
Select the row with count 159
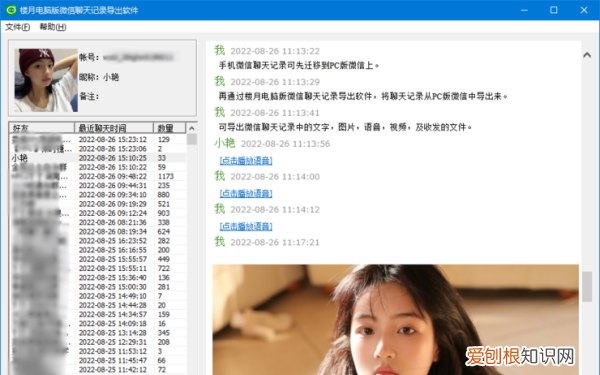click(x=98, y=314)
